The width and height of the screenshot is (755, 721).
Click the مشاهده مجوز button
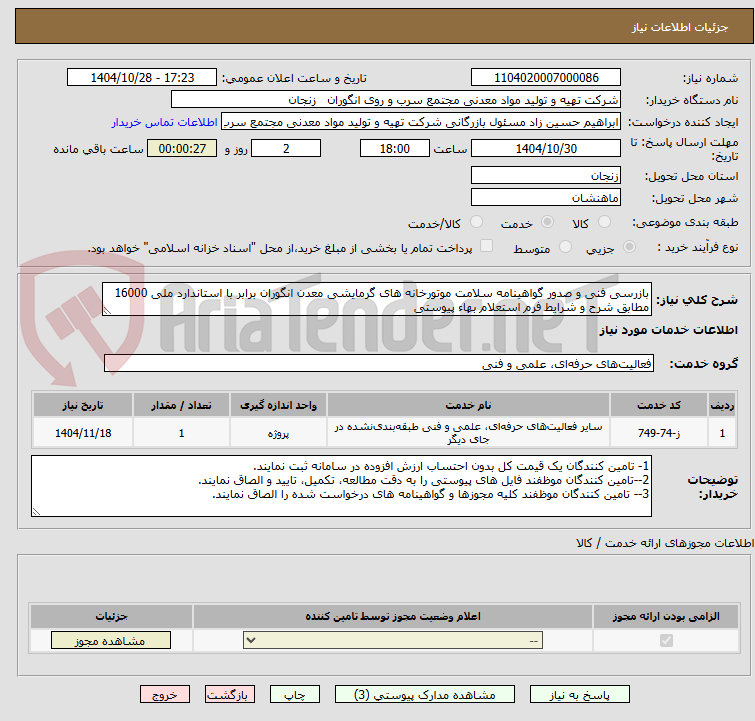click(x=111, y=641)
